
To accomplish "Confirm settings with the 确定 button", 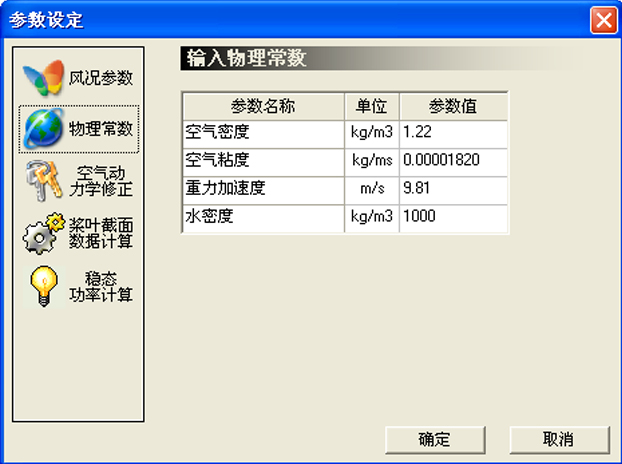I will coord(435,439).
